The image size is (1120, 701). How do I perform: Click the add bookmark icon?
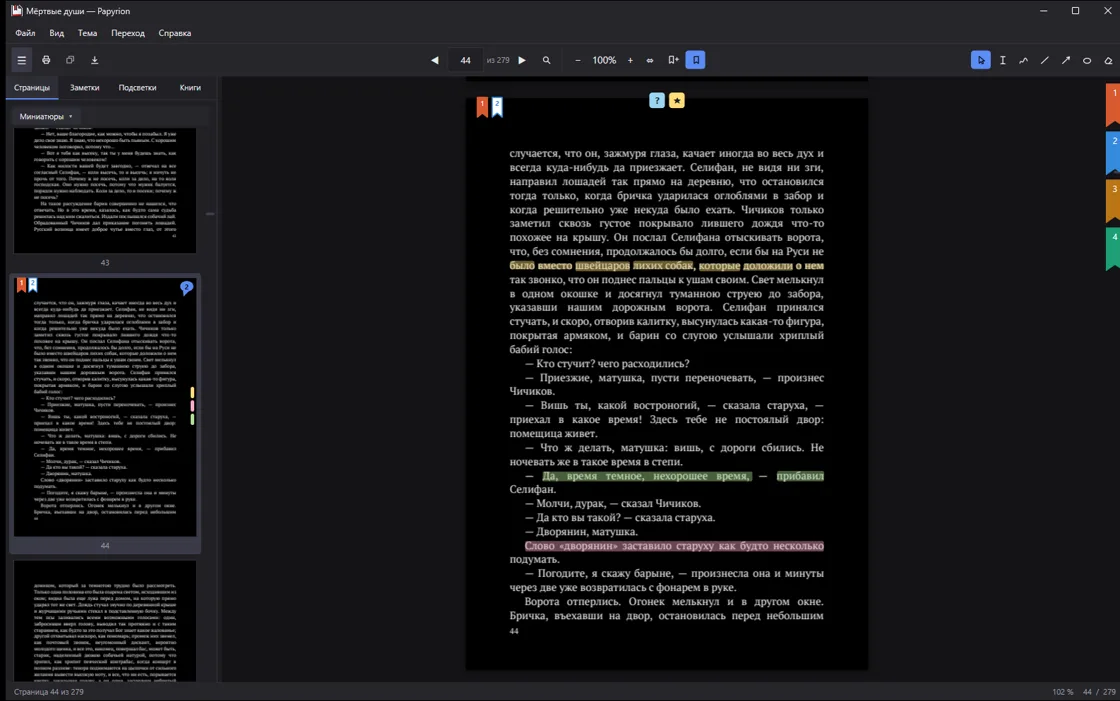[x=673, y=60]
